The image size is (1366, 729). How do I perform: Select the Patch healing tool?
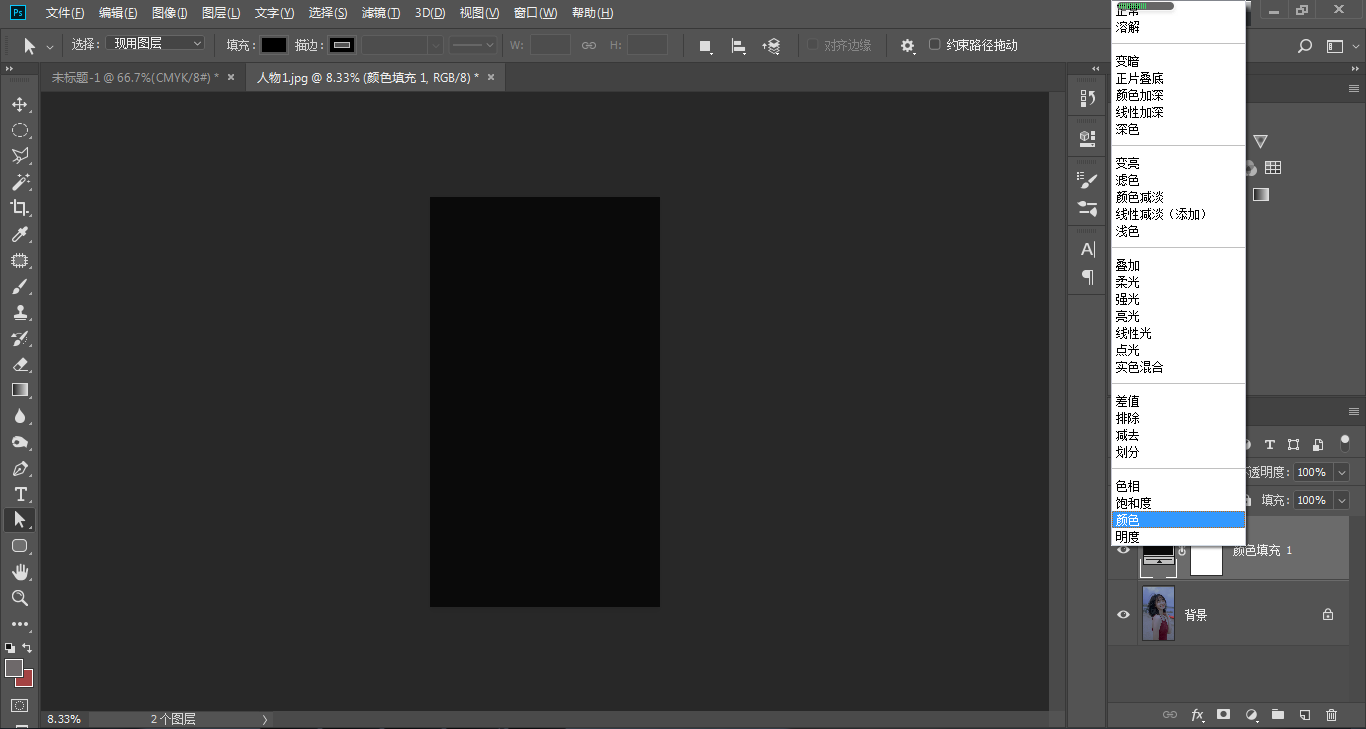pos(20,260)
